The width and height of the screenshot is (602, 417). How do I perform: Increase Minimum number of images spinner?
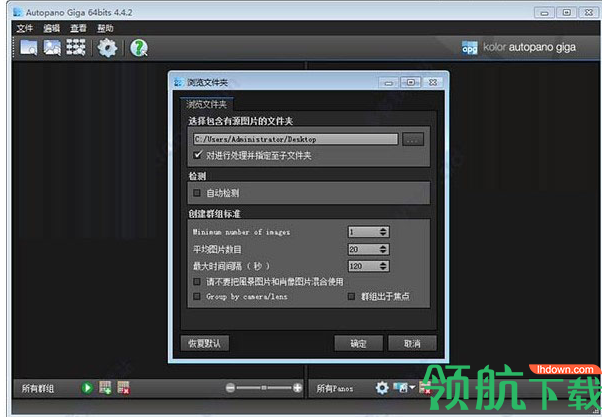[x=383, y=229]
